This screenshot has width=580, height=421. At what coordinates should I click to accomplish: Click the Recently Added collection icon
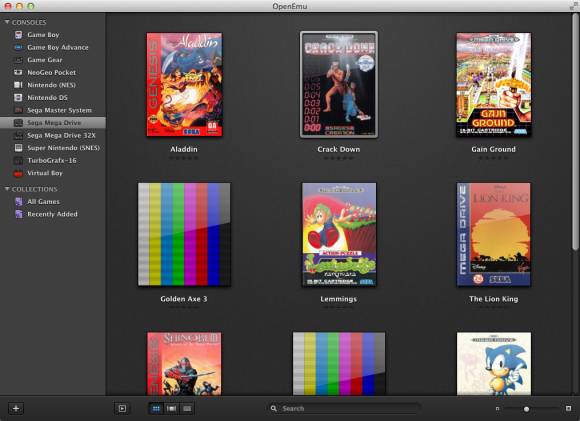(x=18, y=214)
